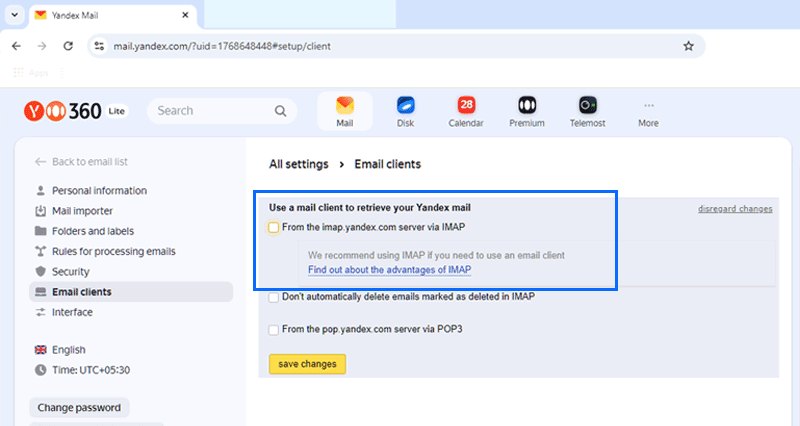Image resolution: width=800 pixels, height=426 pixels.
Task: Open Mail importer settings
Action: [x=82, y=211]
